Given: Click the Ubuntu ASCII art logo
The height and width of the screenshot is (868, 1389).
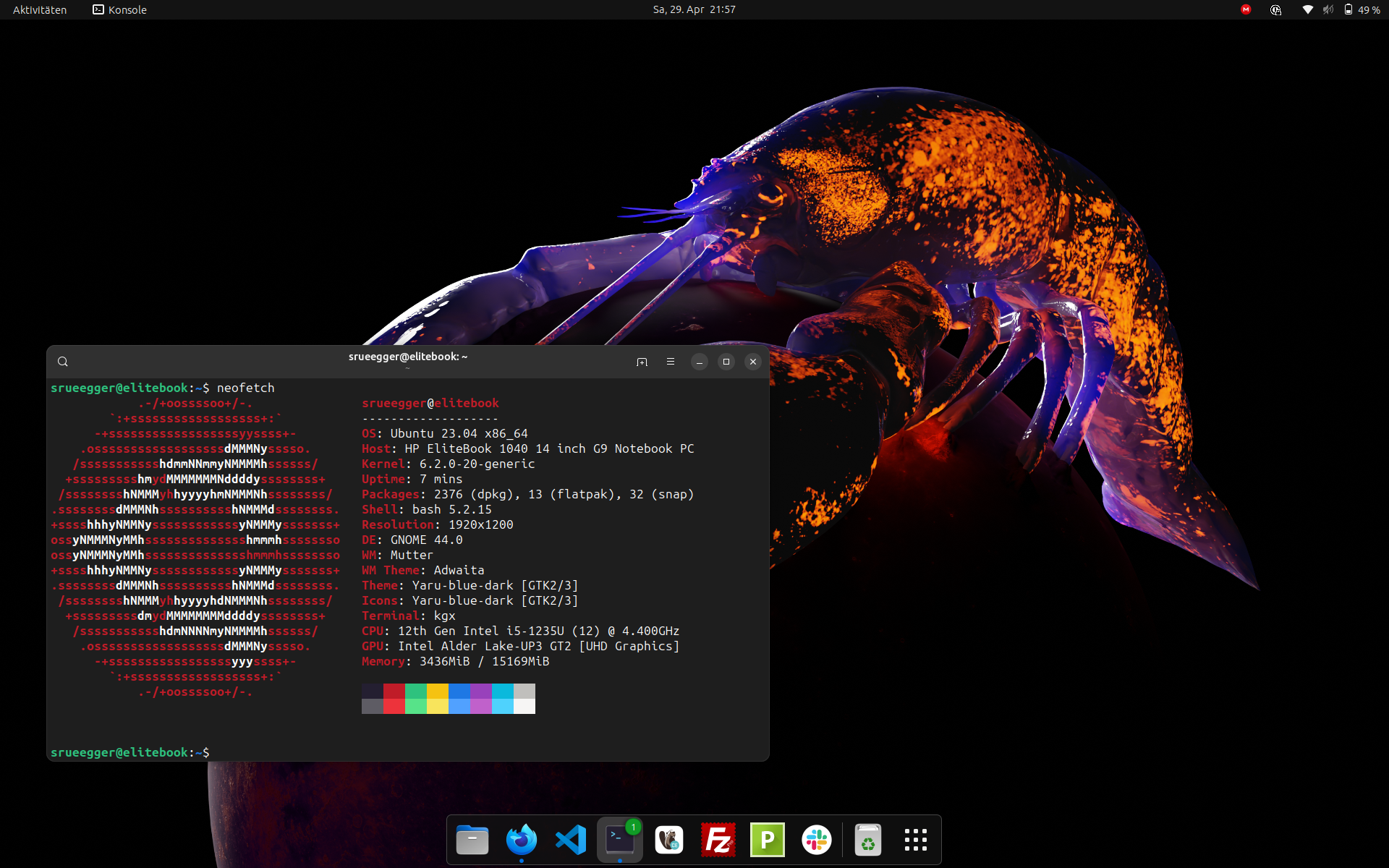Looking at the screenshot, I should coord(195,548).
